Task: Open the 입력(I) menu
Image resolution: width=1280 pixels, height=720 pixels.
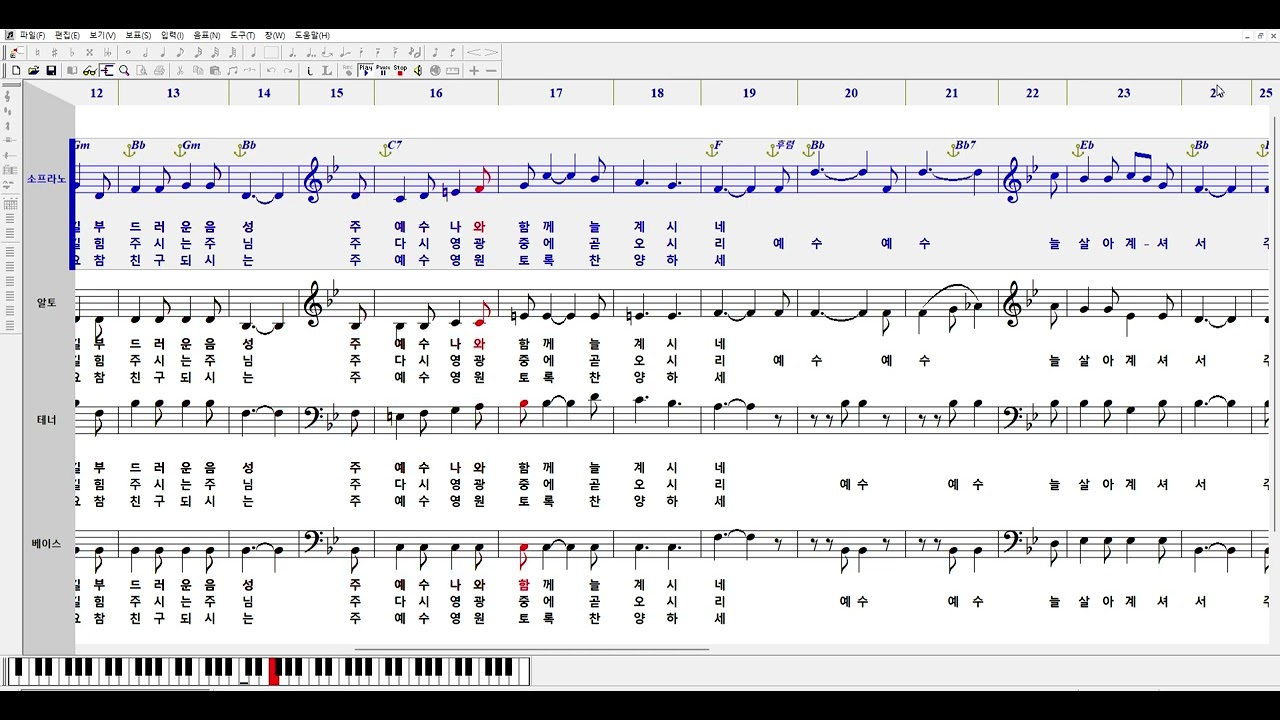Action: pyautogui.click(x=172, y=35)
